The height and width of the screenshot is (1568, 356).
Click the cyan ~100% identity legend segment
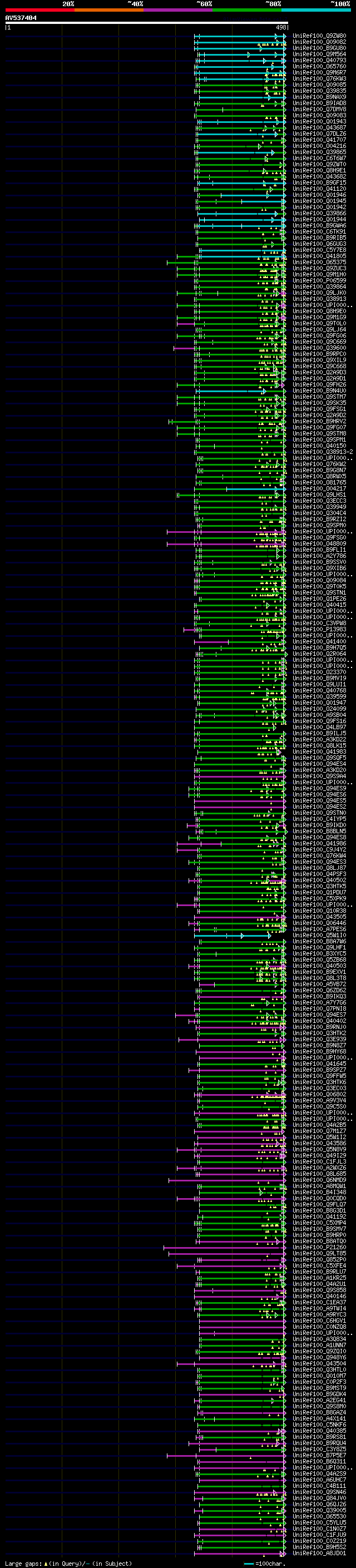click(x=316, y=10)
